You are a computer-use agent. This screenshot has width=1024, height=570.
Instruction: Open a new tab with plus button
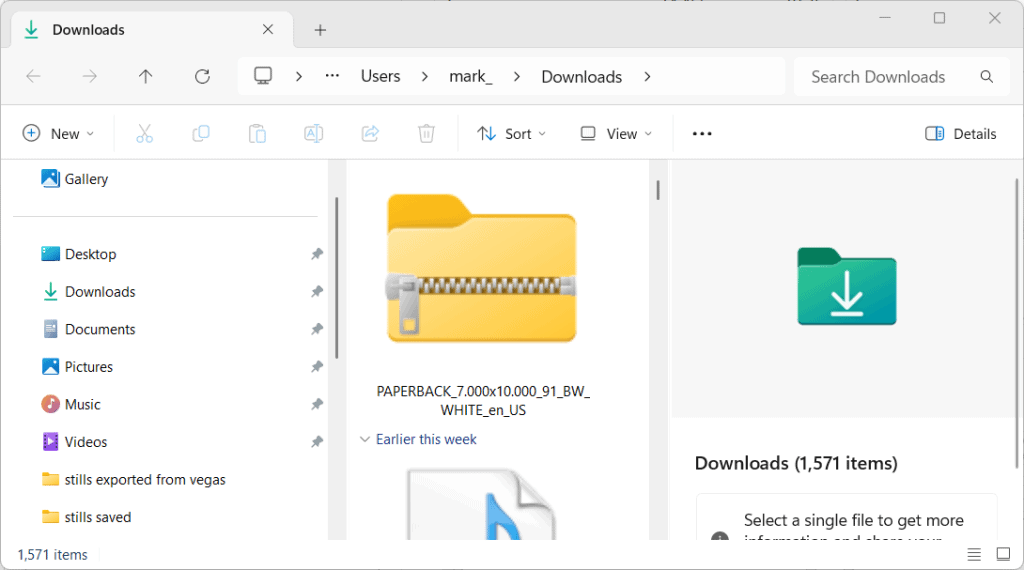point(320,30)
